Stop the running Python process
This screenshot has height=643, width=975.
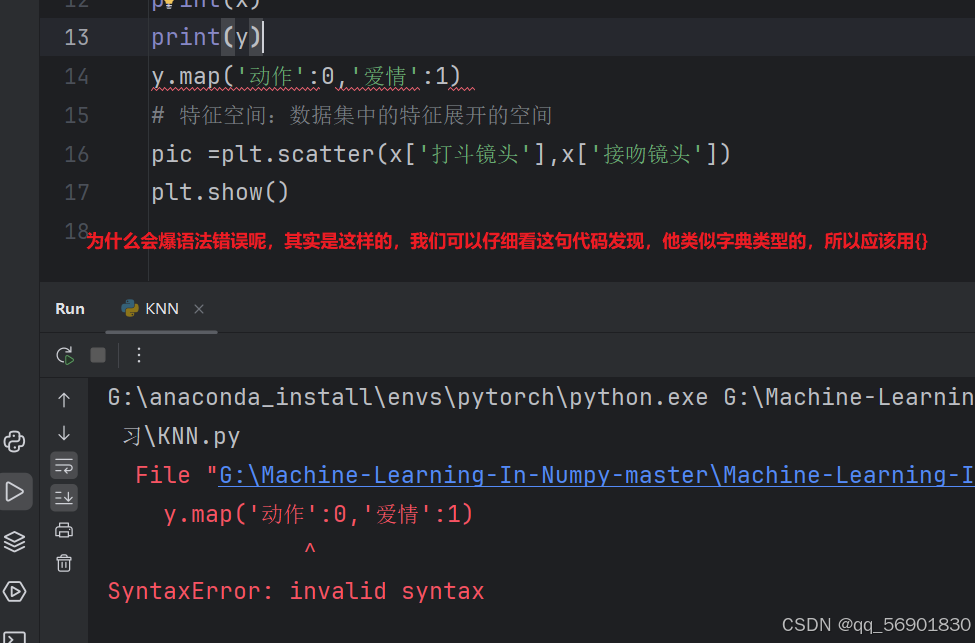96,355
